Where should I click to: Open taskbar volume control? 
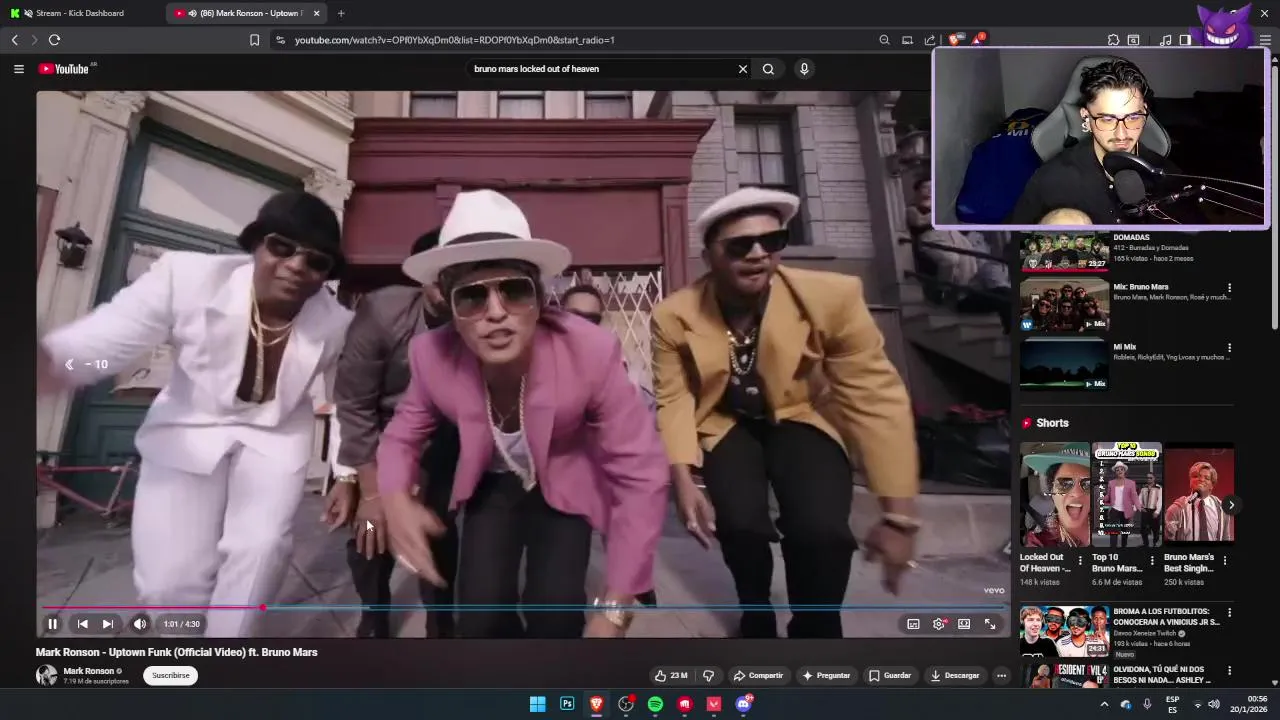tap(1213, 704)
